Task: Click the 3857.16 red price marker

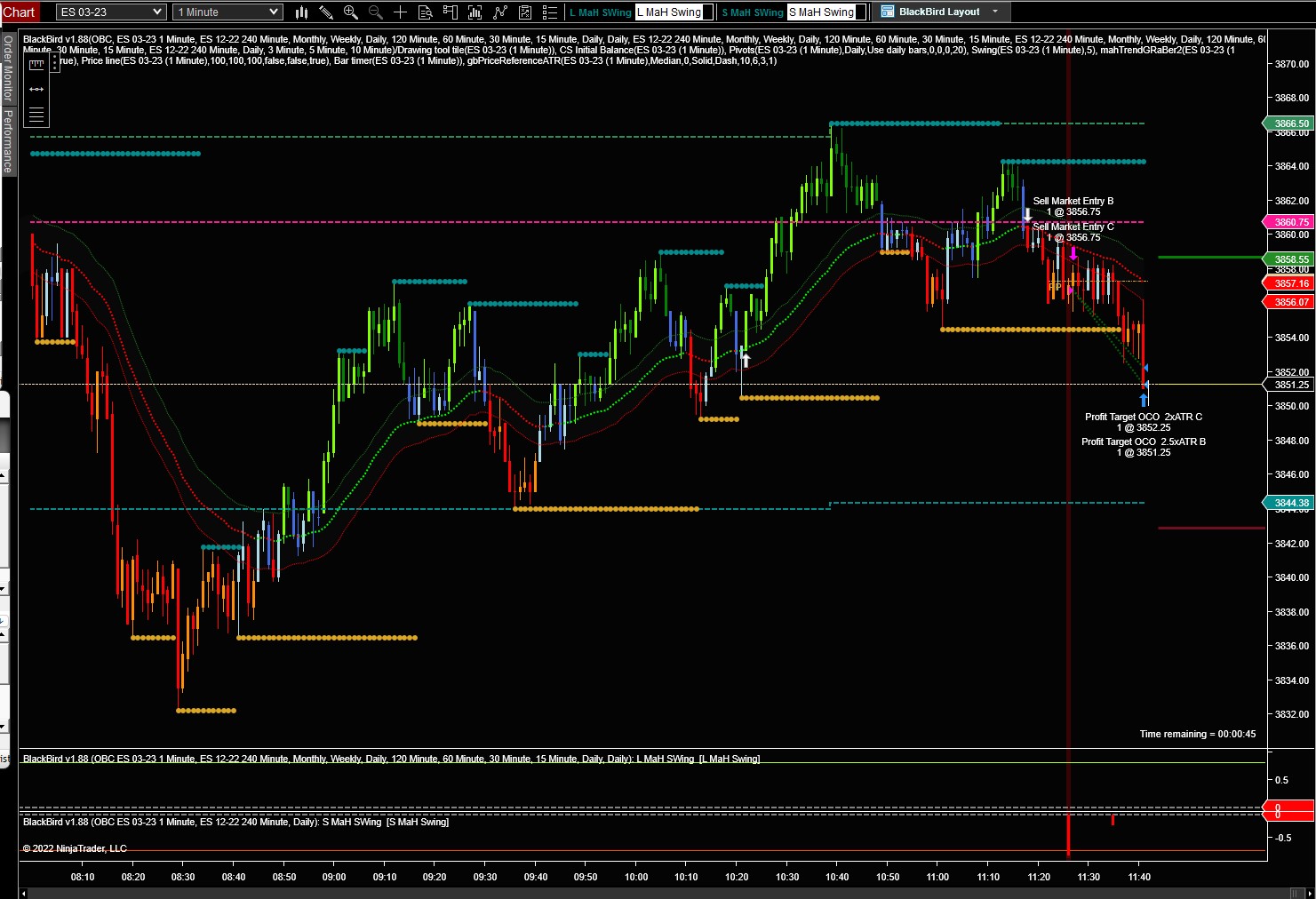Action: click(1288, 283)
